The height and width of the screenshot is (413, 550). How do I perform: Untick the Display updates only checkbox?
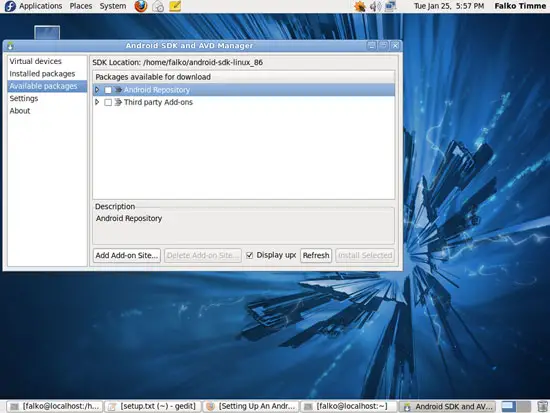(x=249, y=255)
